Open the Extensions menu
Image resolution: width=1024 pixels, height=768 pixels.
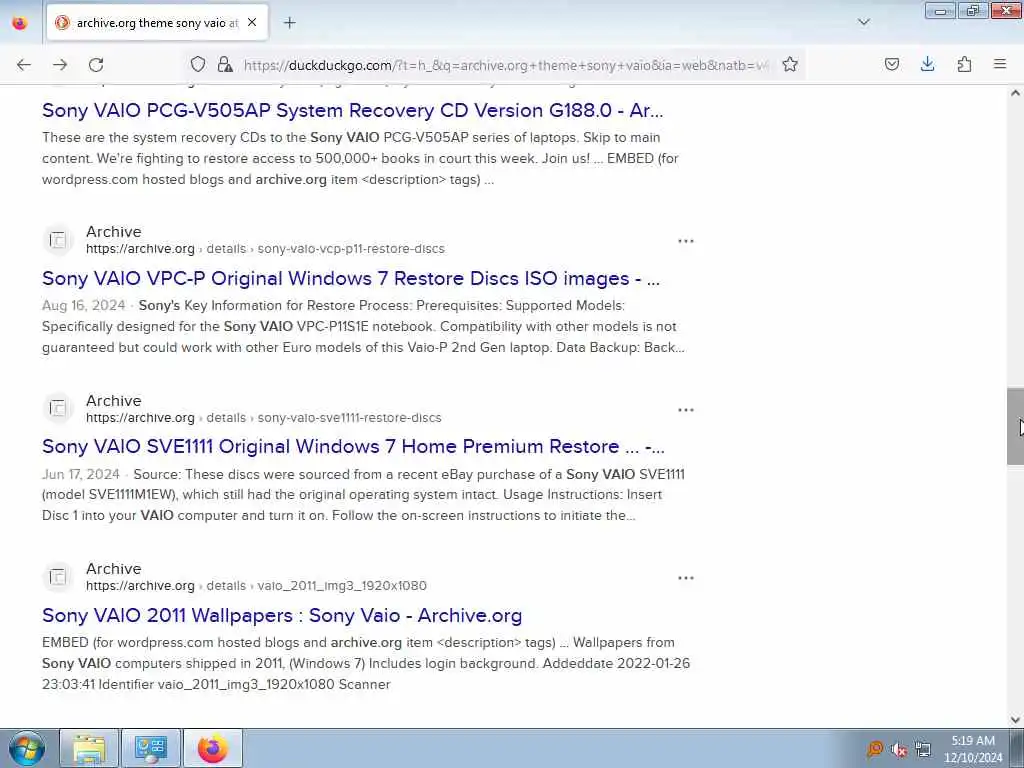click(x=964, y=64)
